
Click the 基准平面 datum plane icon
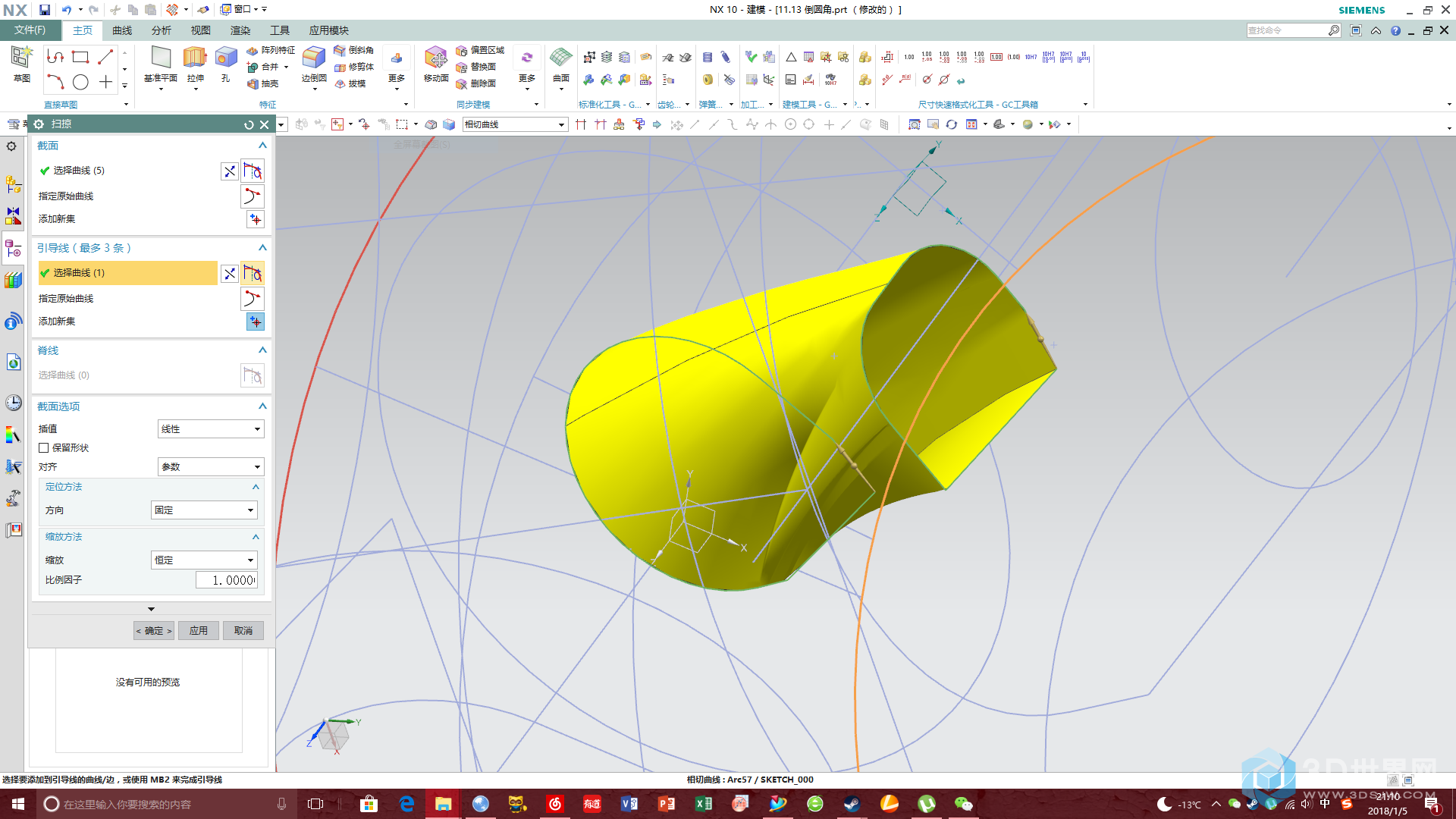point(161,58)
